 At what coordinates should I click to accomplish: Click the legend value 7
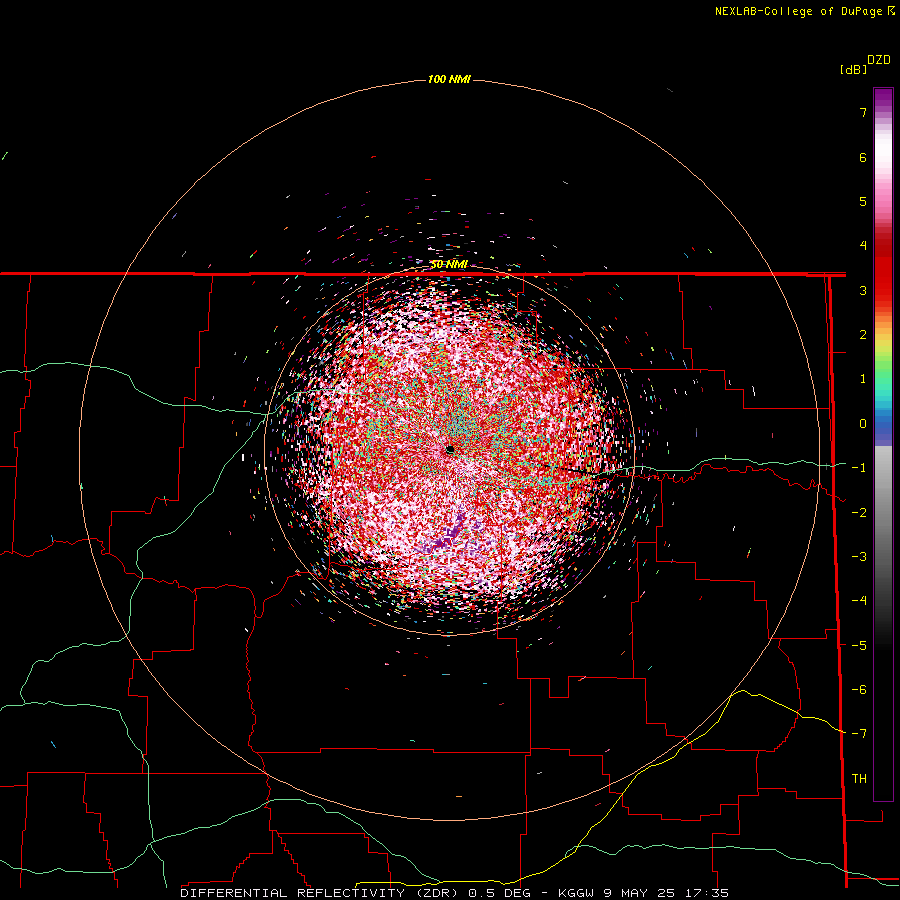click(x=863, y=112)
